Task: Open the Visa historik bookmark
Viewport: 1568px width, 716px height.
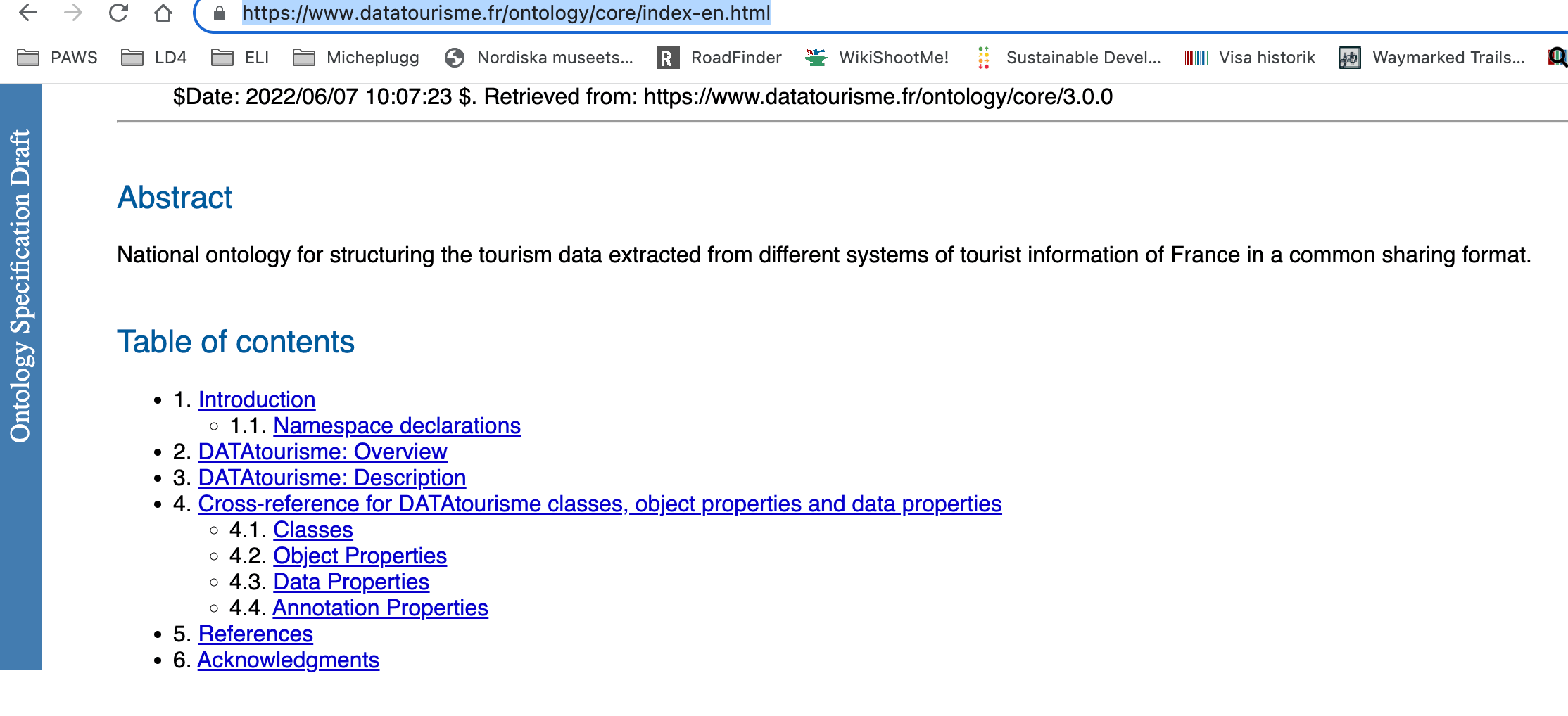Action: pos(1250,58)
